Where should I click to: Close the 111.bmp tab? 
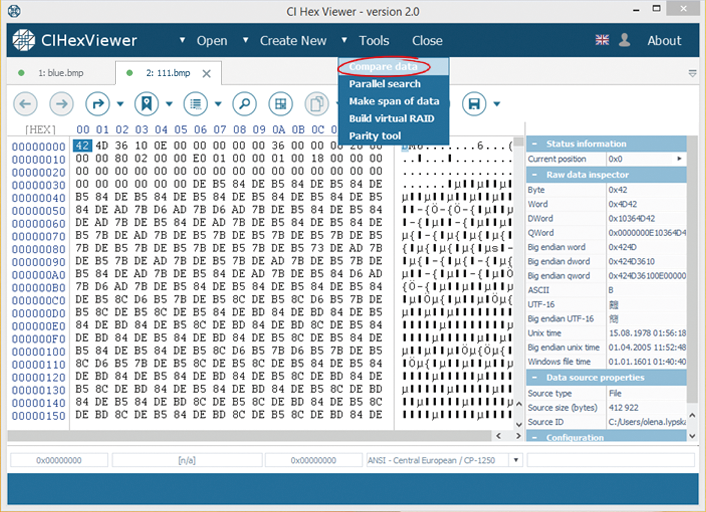206,73
